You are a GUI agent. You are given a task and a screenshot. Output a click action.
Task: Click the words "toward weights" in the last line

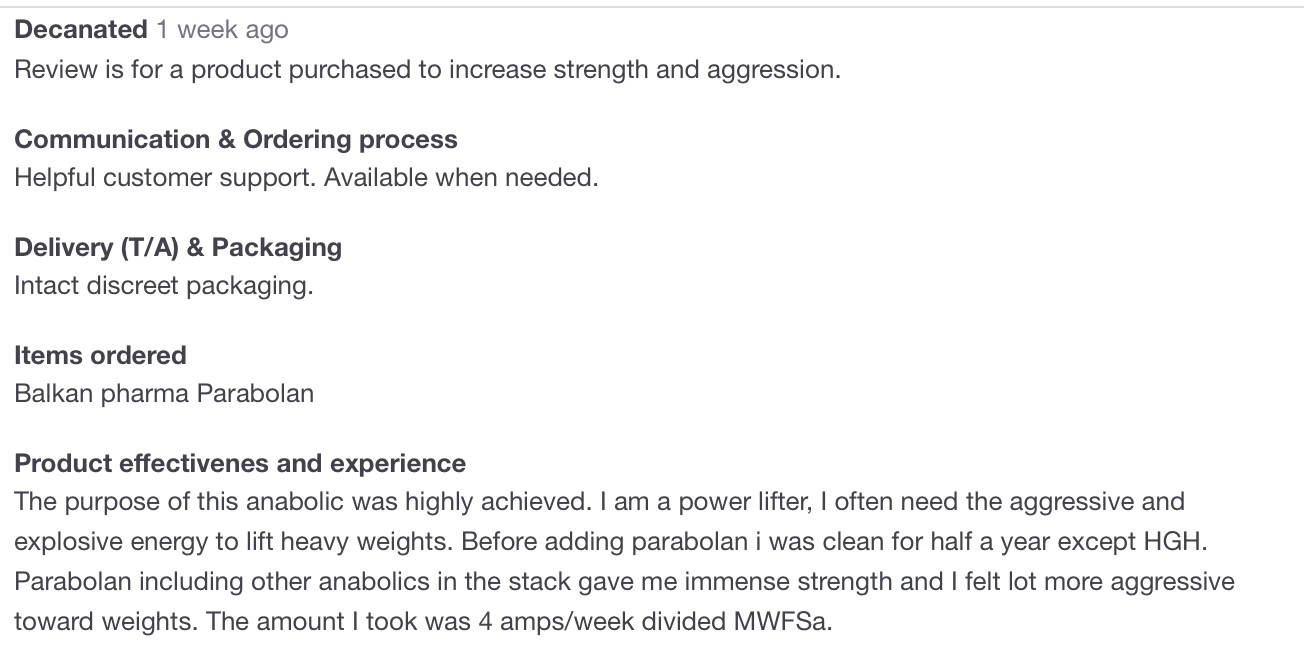[104, 621]
